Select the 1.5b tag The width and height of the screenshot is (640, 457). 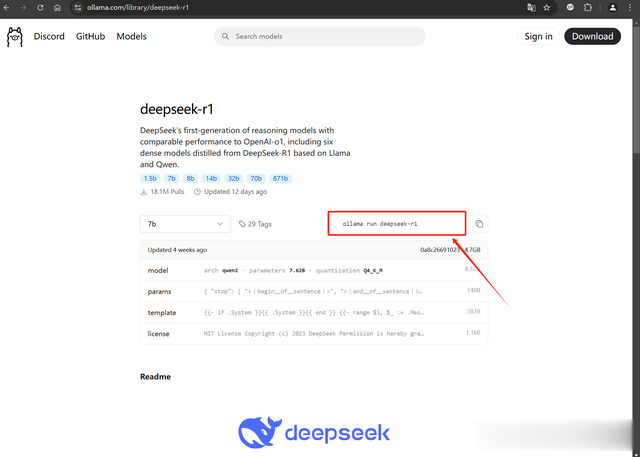coord(150,178)
